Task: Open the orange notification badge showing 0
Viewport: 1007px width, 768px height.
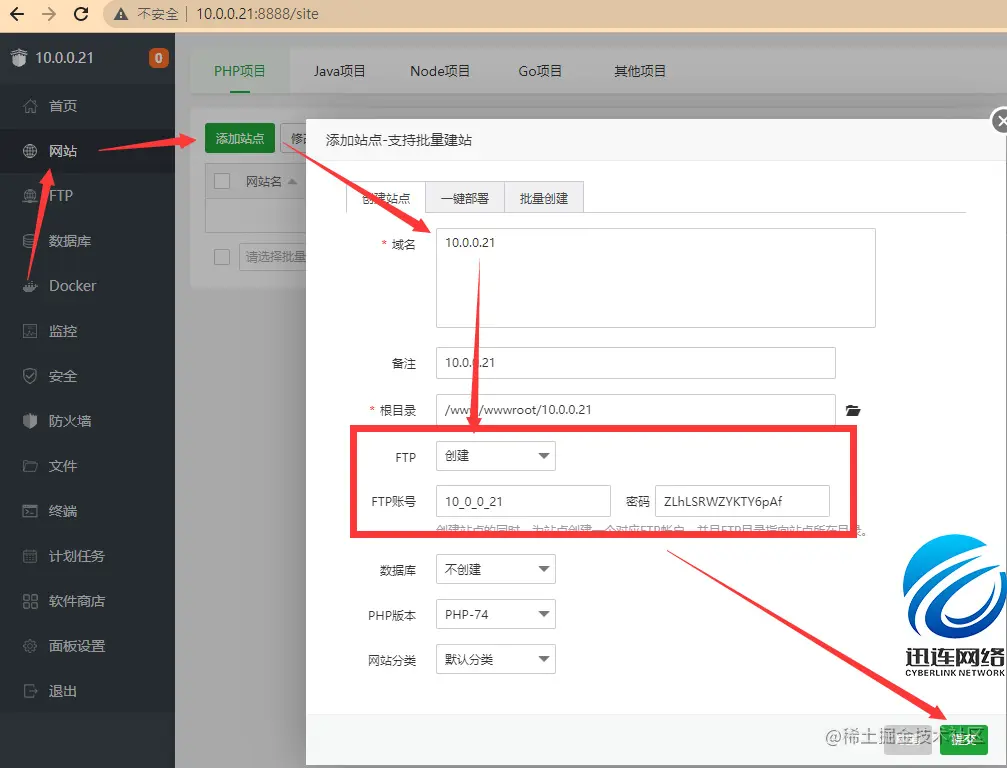Action: pyautogui.click(x=159, y=58)
